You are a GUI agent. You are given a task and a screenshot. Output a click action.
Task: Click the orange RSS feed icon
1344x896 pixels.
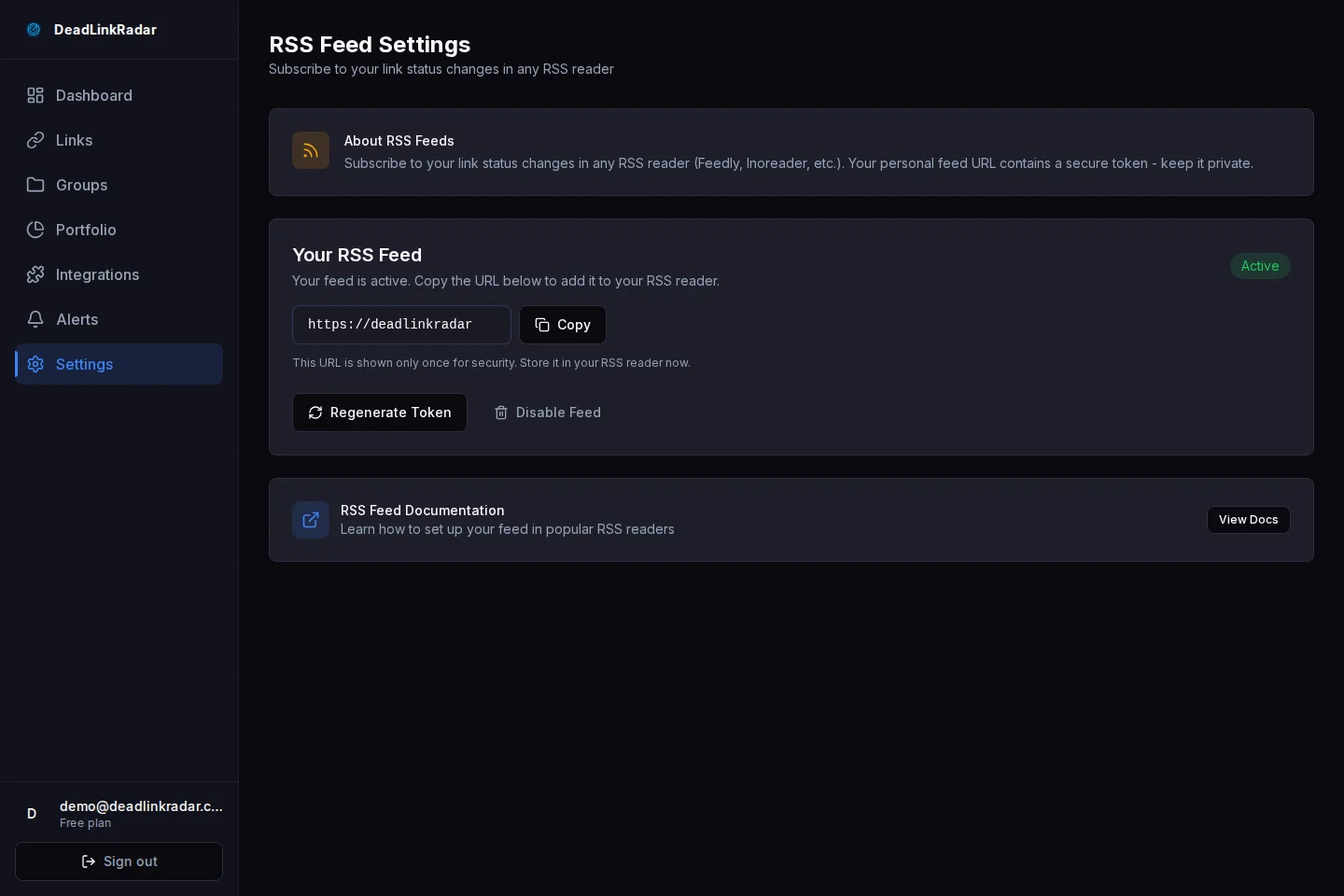[x=311, y=150]
